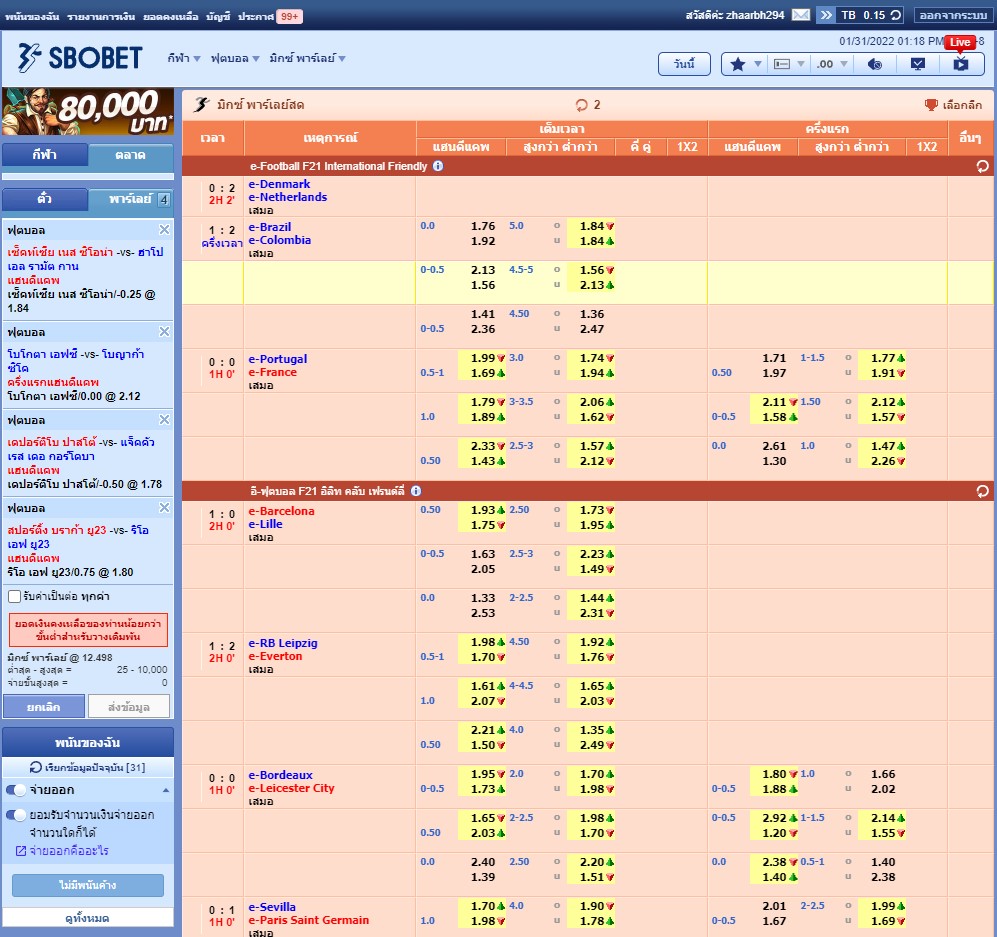Click the มิกซ์ พาร์เลย์สด runner logo icon
This screenshot has width=997, height=937.
pos(202,105)
